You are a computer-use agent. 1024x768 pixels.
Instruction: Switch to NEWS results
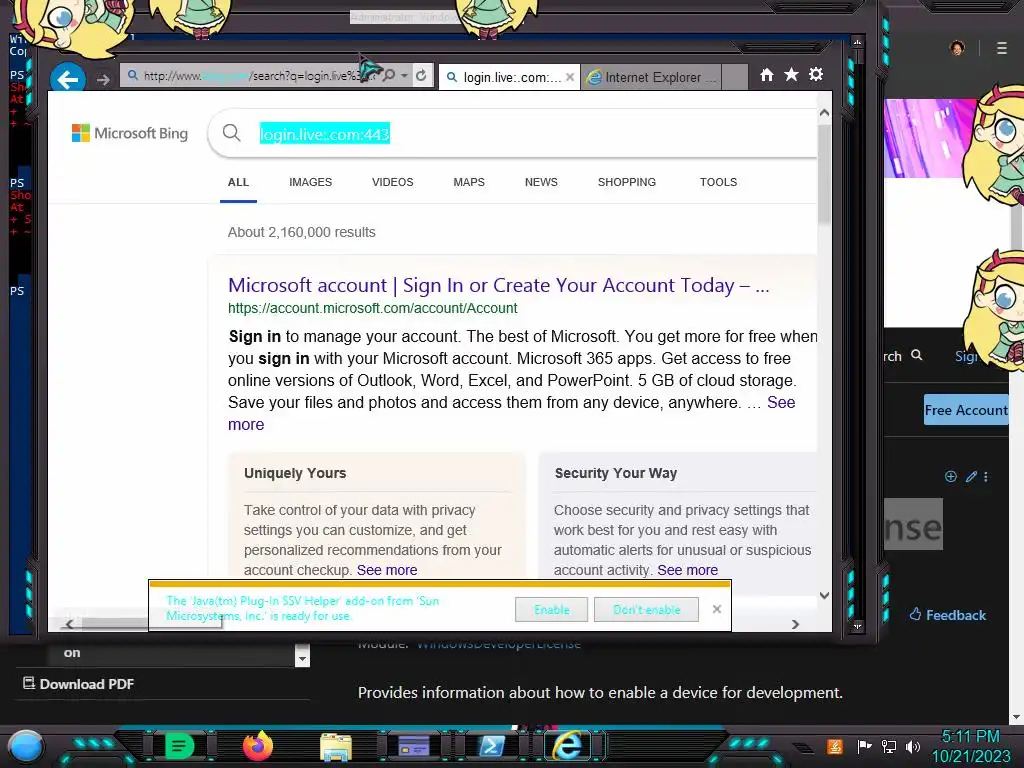pos(541,182)
